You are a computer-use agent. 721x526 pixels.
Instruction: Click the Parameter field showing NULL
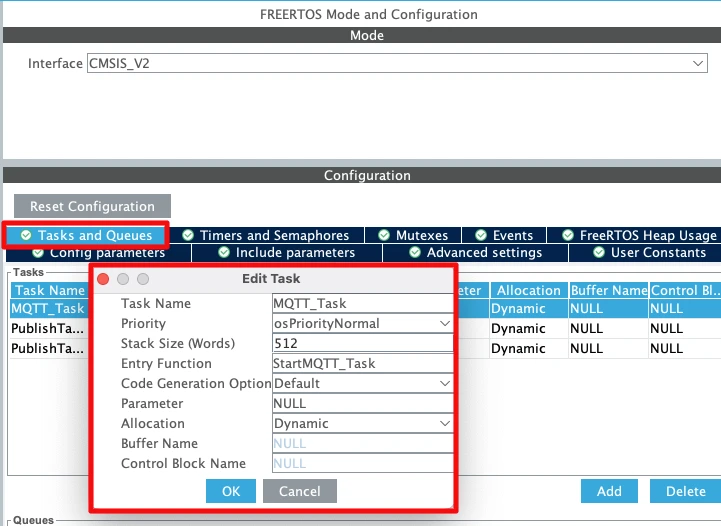[362, 403]
